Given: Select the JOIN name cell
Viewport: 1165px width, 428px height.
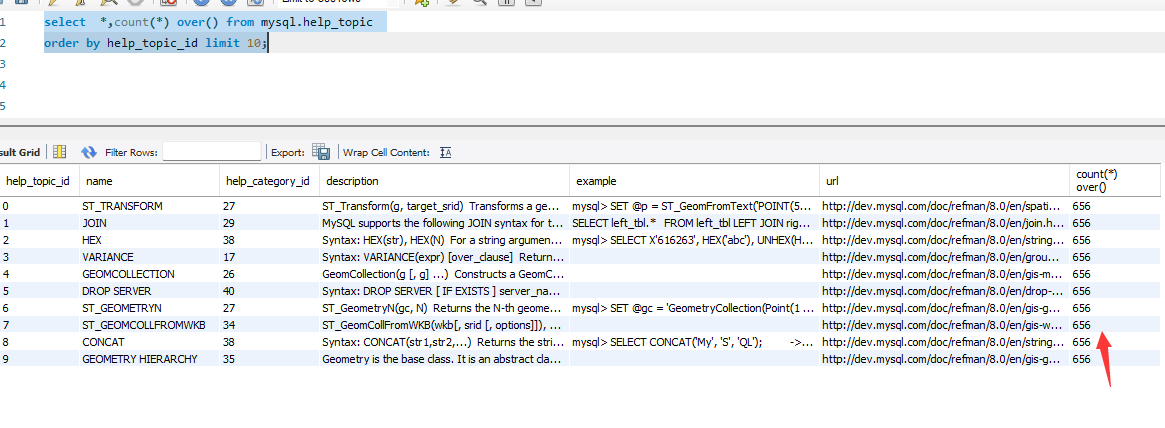Looking at the screenshot, I should (149, 222).
